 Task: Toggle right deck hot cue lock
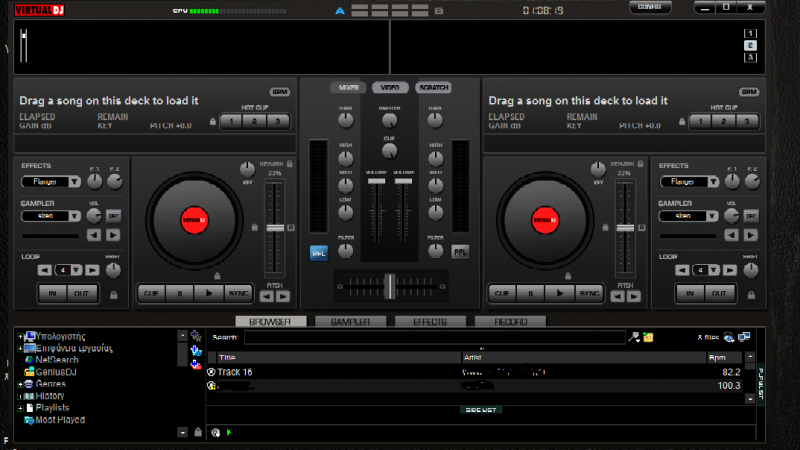pos(682,121)
